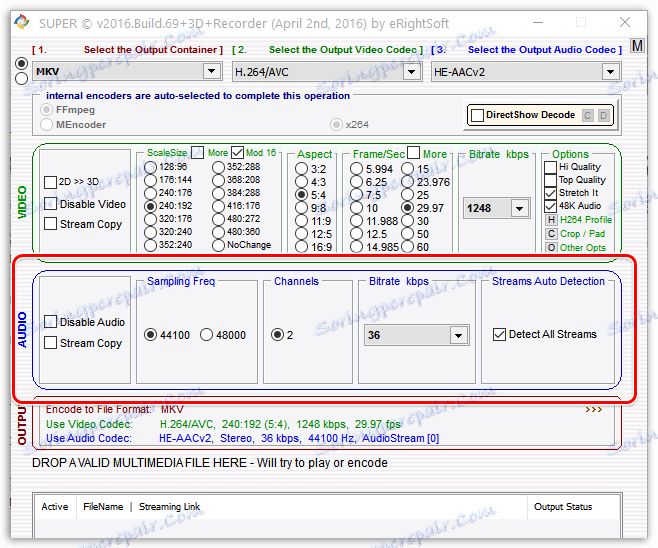Toggle the DirectShow Decode checkbox
The width and height of the screenshot is (658, 548).
point(476,115)
